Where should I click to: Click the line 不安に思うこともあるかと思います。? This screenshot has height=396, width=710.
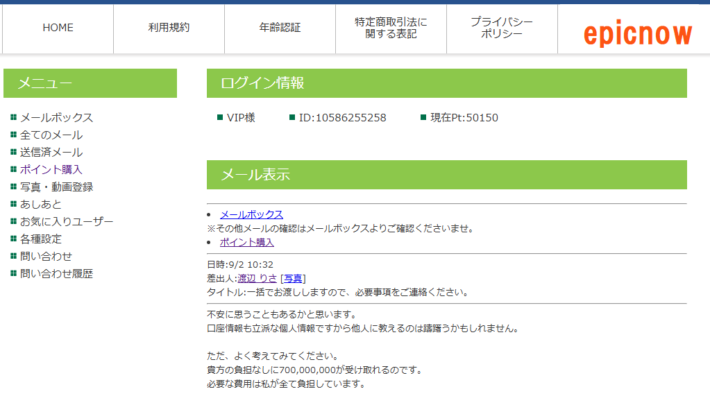(x=282, y=314)
